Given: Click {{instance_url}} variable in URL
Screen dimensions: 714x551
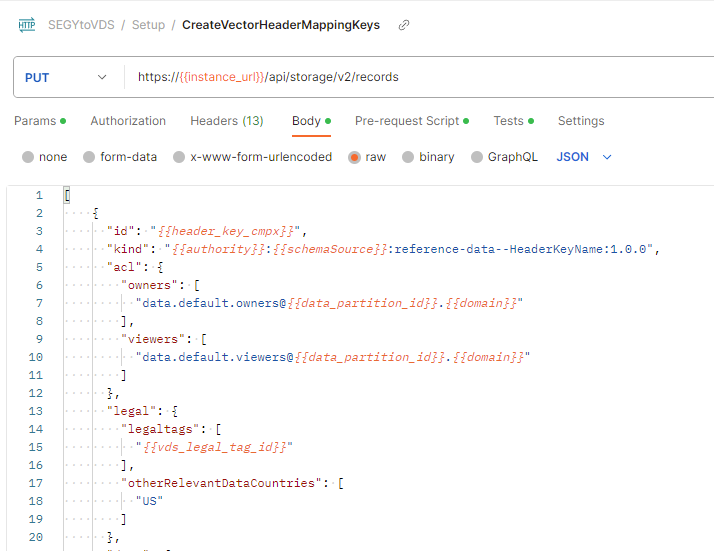Looking at the screenshot, I should (x=222, y=77).
